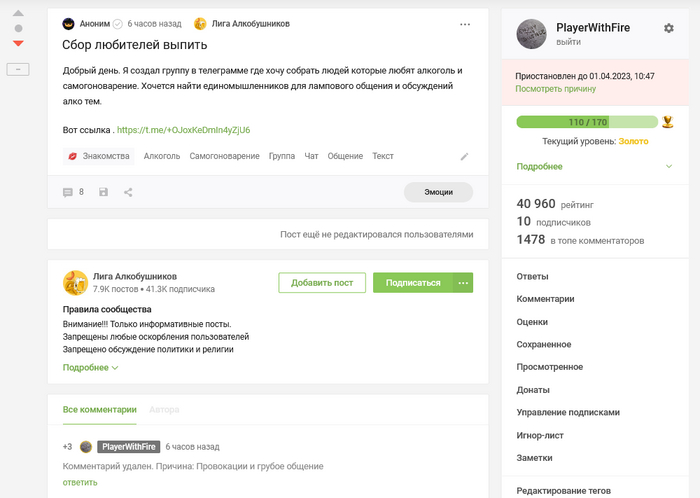Collapse the post with the minus button

click(x=18, y=68)
